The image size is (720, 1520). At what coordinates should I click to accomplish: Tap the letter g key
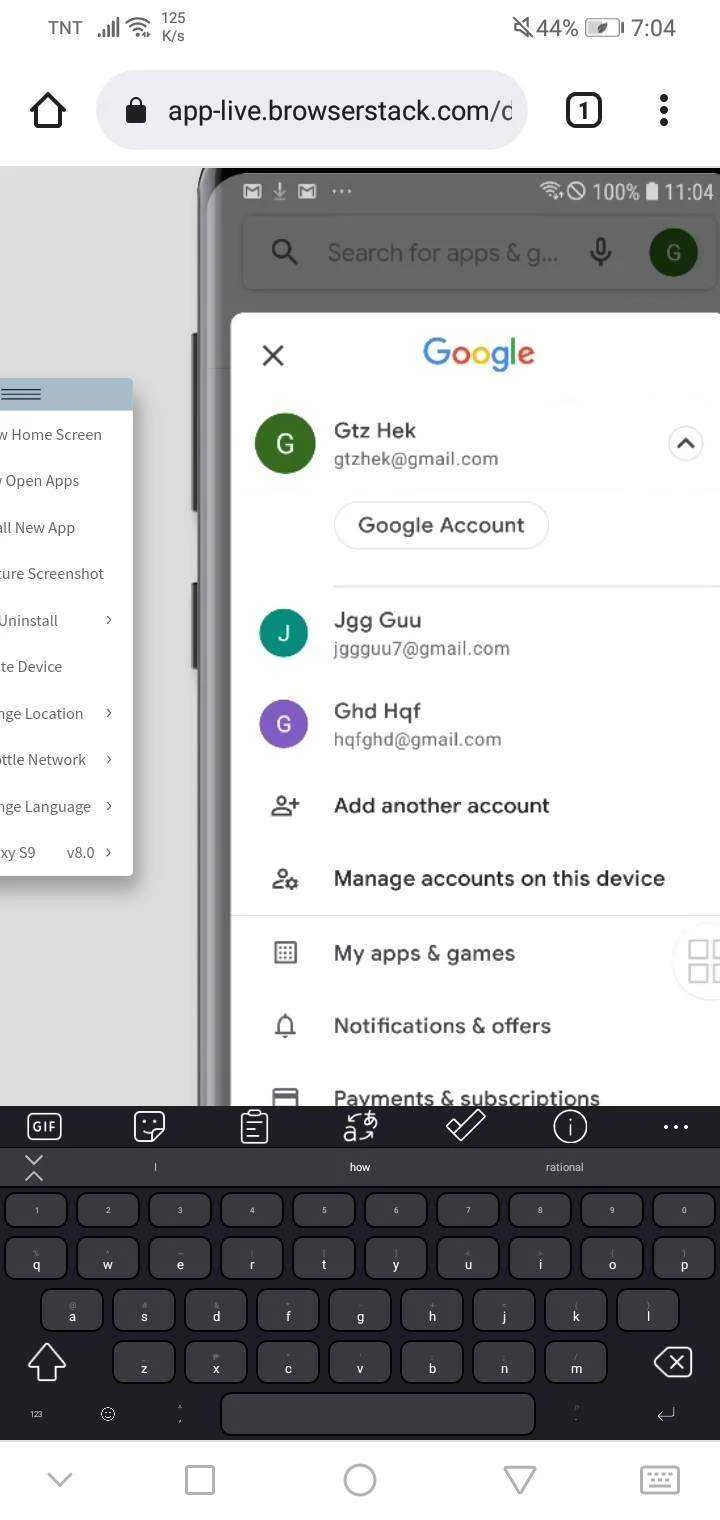[360, 1309]
